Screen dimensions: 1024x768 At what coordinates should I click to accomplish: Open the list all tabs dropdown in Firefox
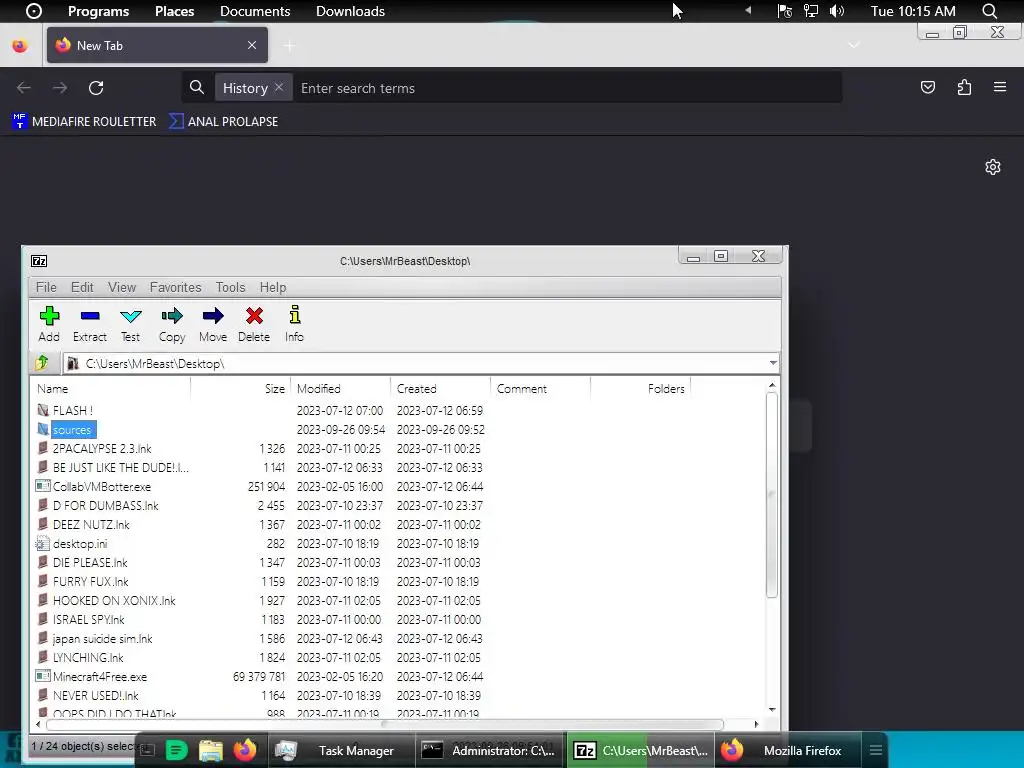[x=854, y=45]
